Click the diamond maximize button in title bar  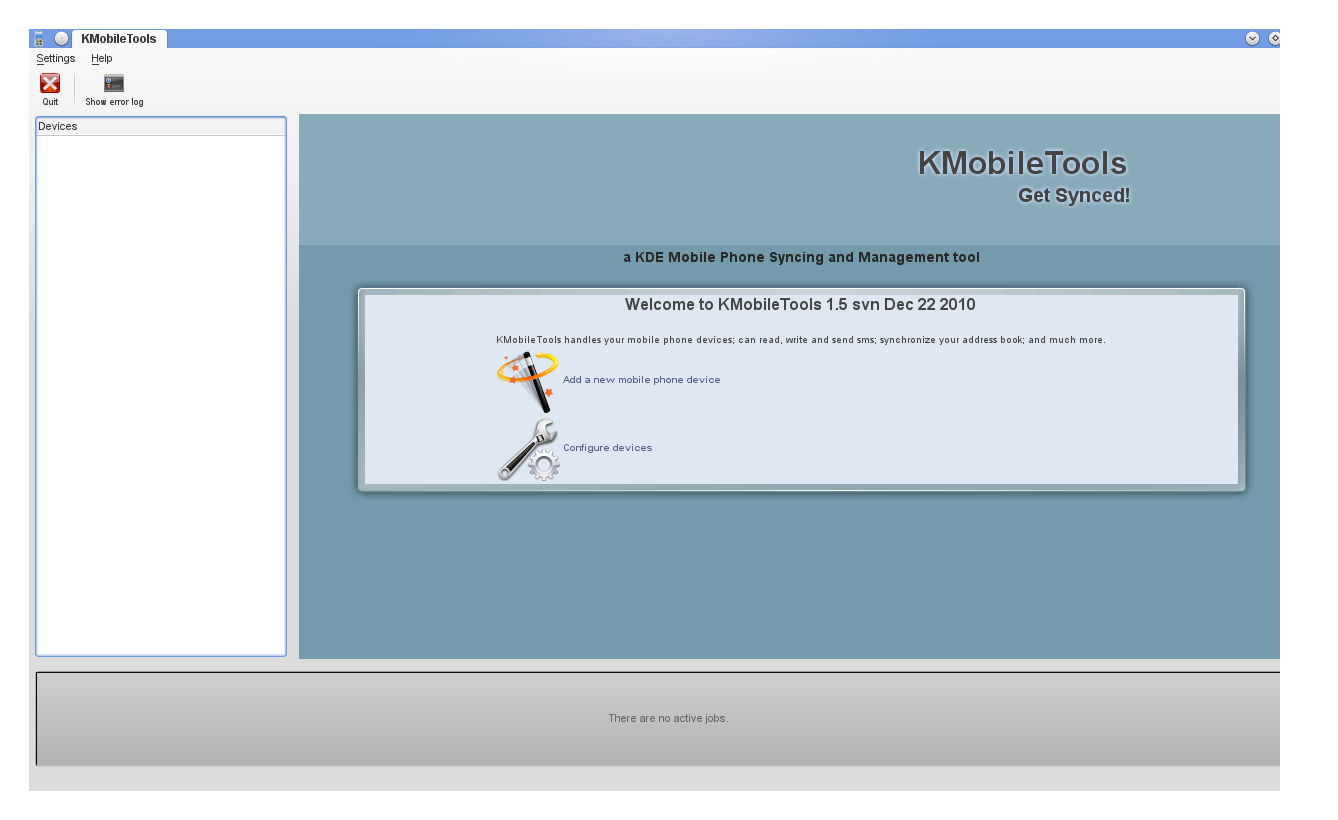point(1274,38)
